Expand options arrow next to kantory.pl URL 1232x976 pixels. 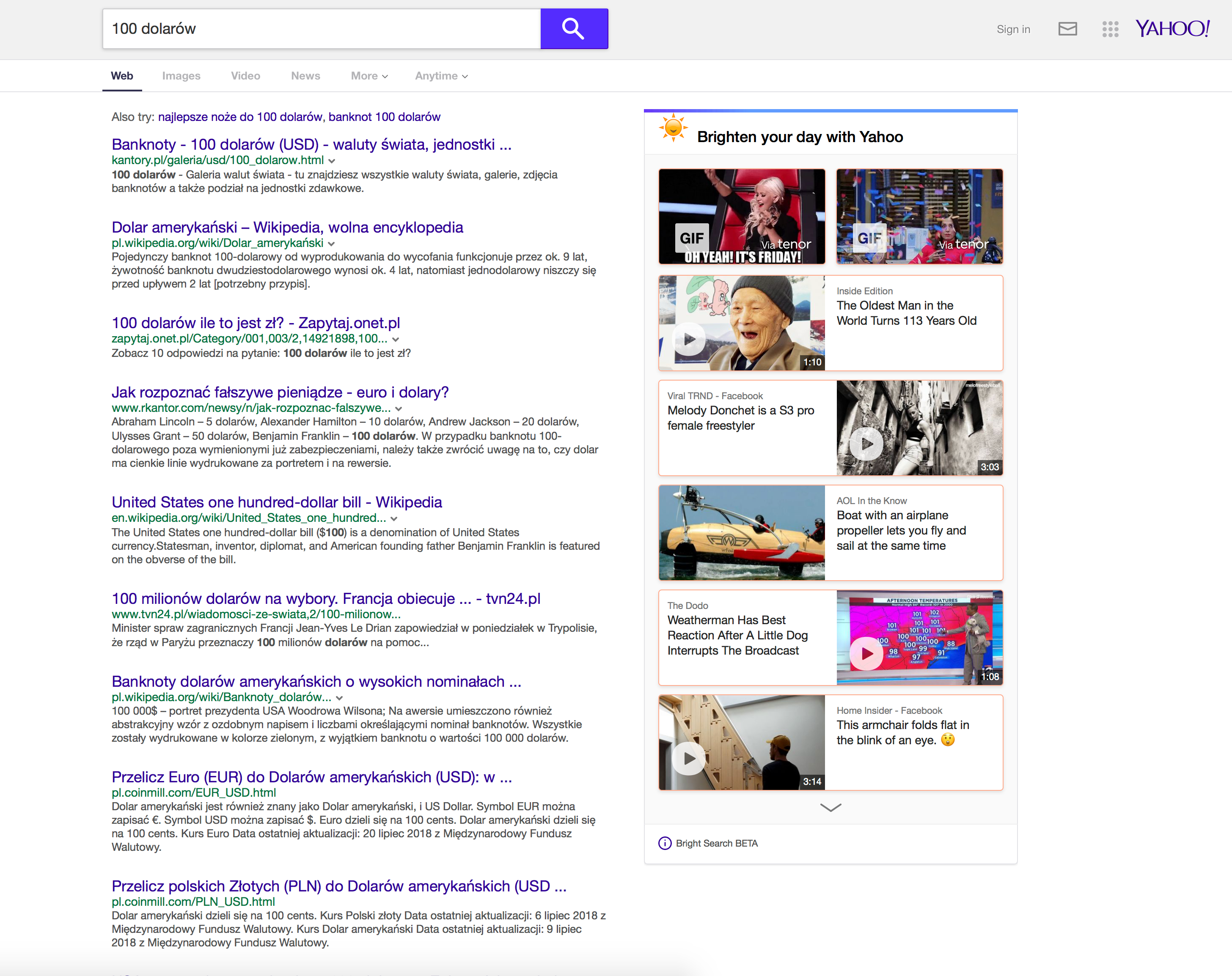pos(332,161)
